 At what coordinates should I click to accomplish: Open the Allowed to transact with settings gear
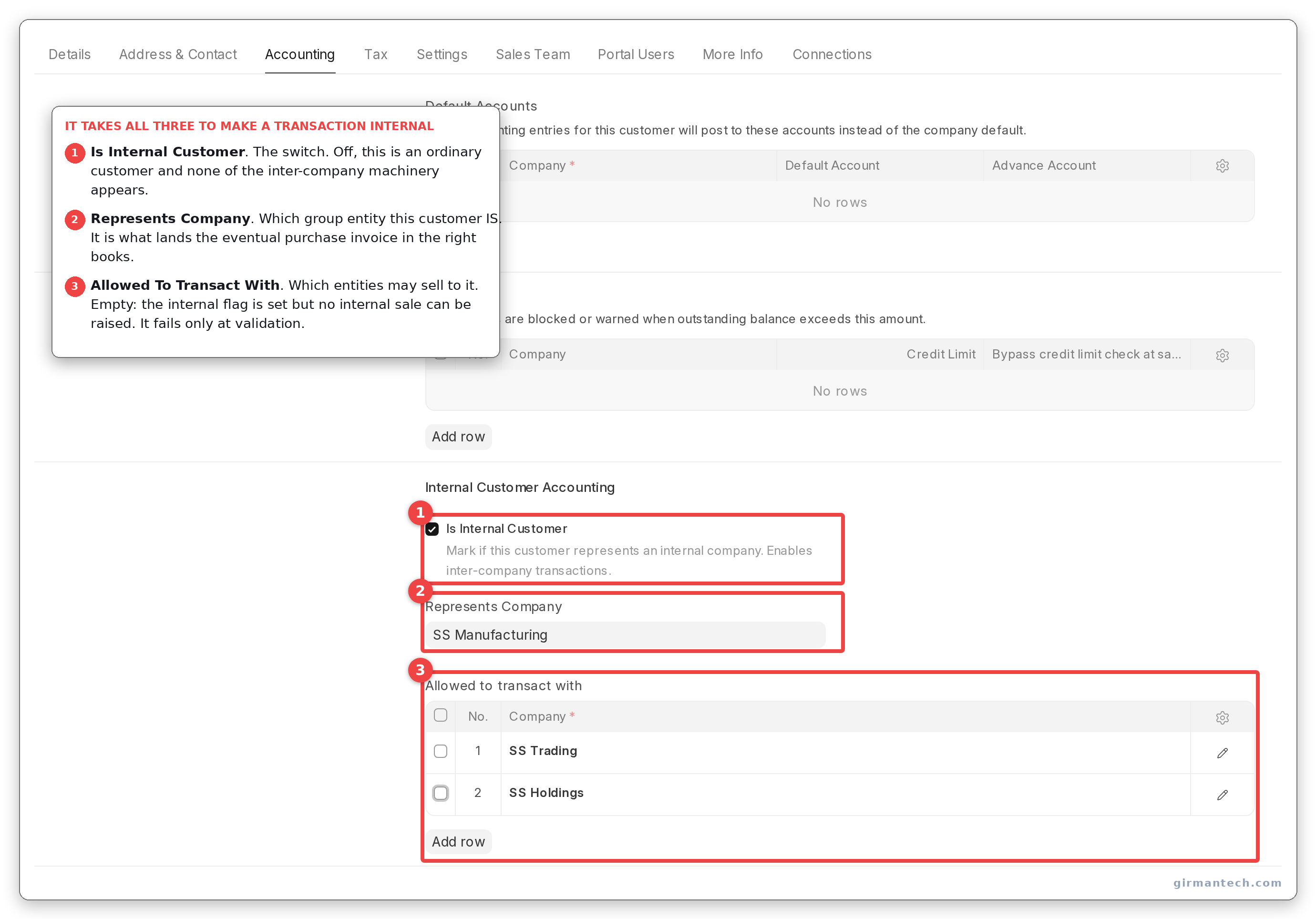pyautogui.click(x=1222, y=717)
